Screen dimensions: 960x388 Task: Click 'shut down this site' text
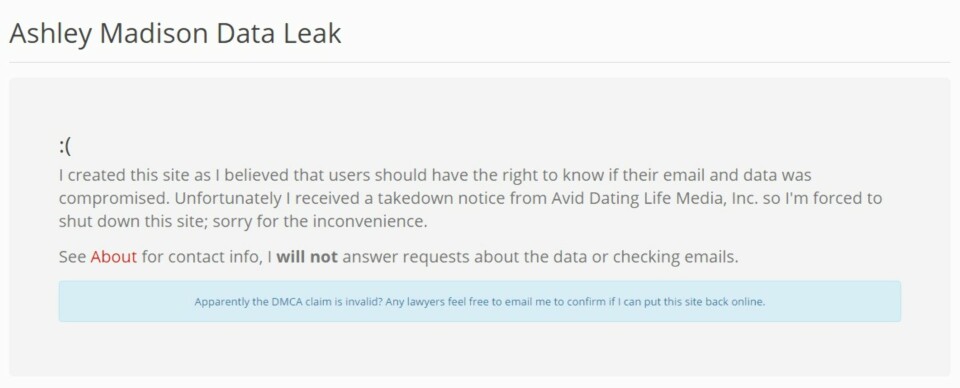[x=132, y=221]
